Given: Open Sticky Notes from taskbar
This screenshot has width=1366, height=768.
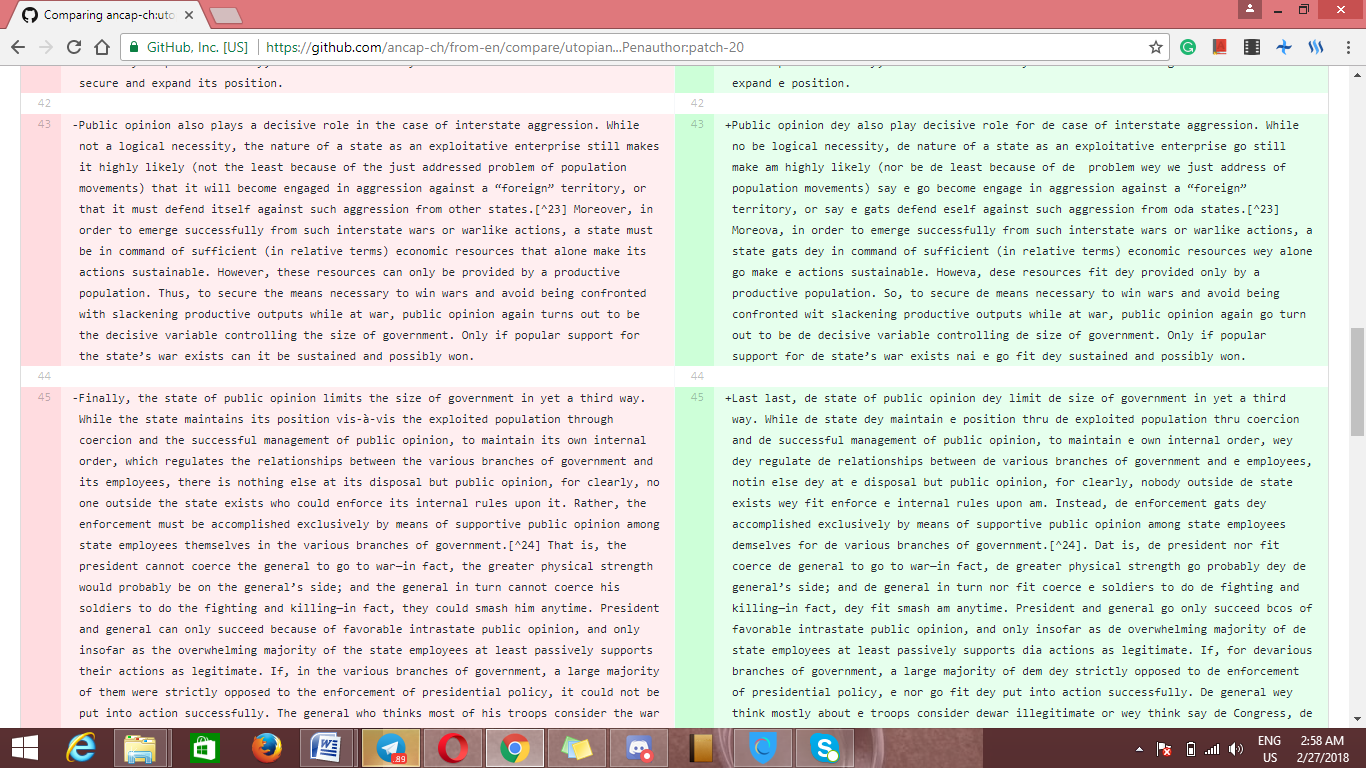Looking at the screenshot, I should (x=577, y=748).
